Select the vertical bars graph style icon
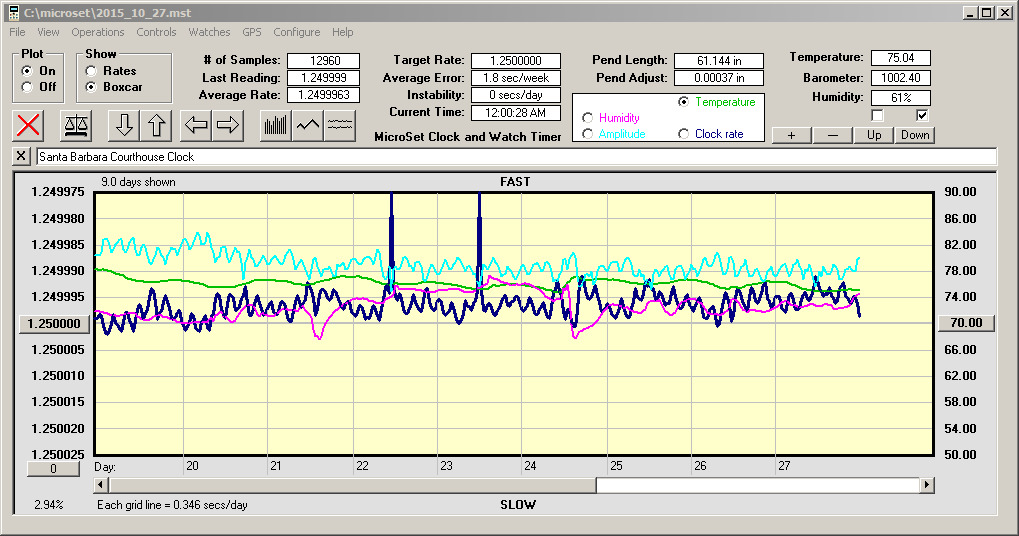 [276, 125]
